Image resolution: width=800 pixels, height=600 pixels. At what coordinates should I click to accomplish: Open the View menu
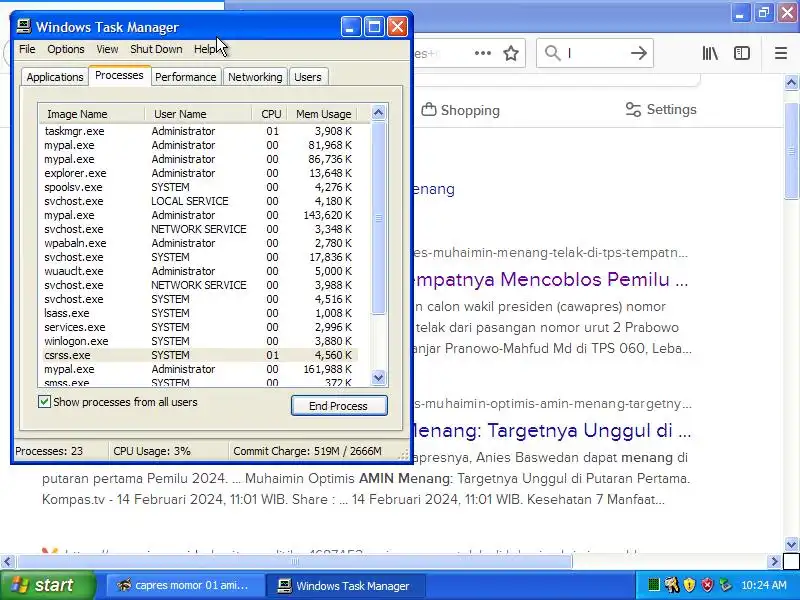[x=107, y=49]
